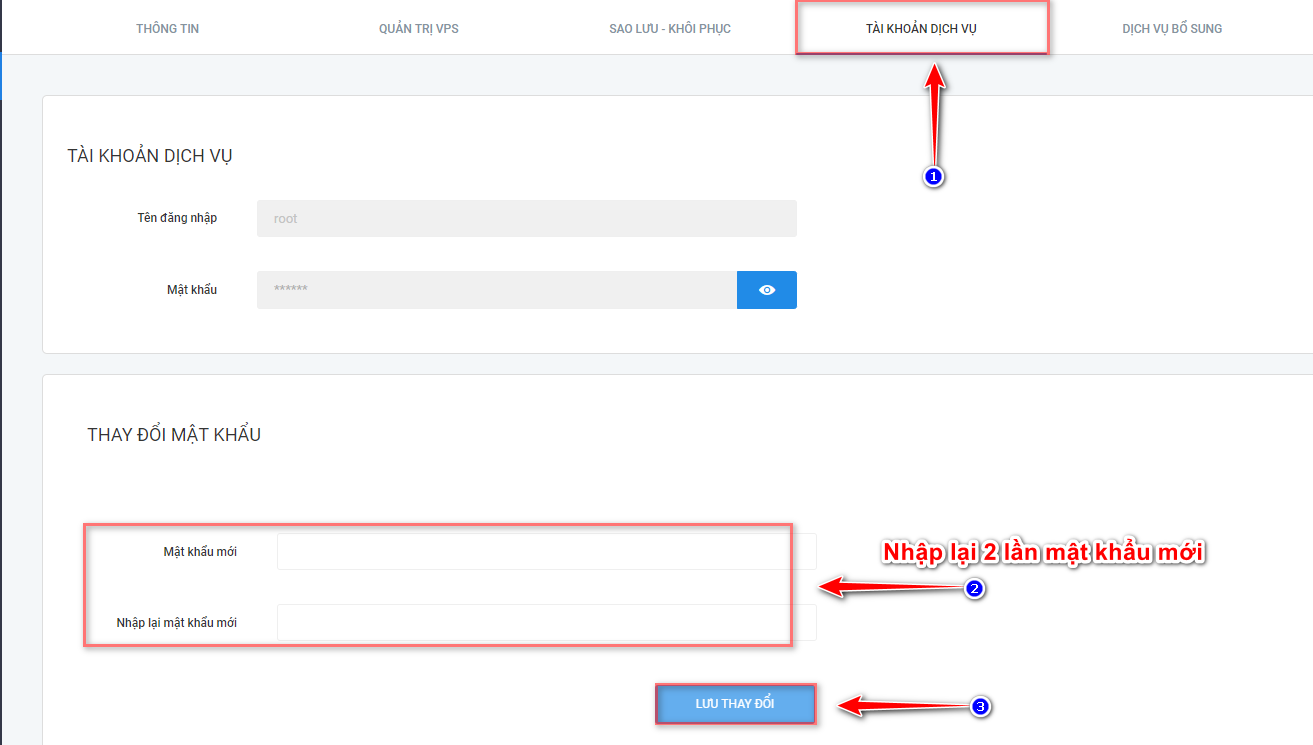Click the blue numbered marker 2

975,589
